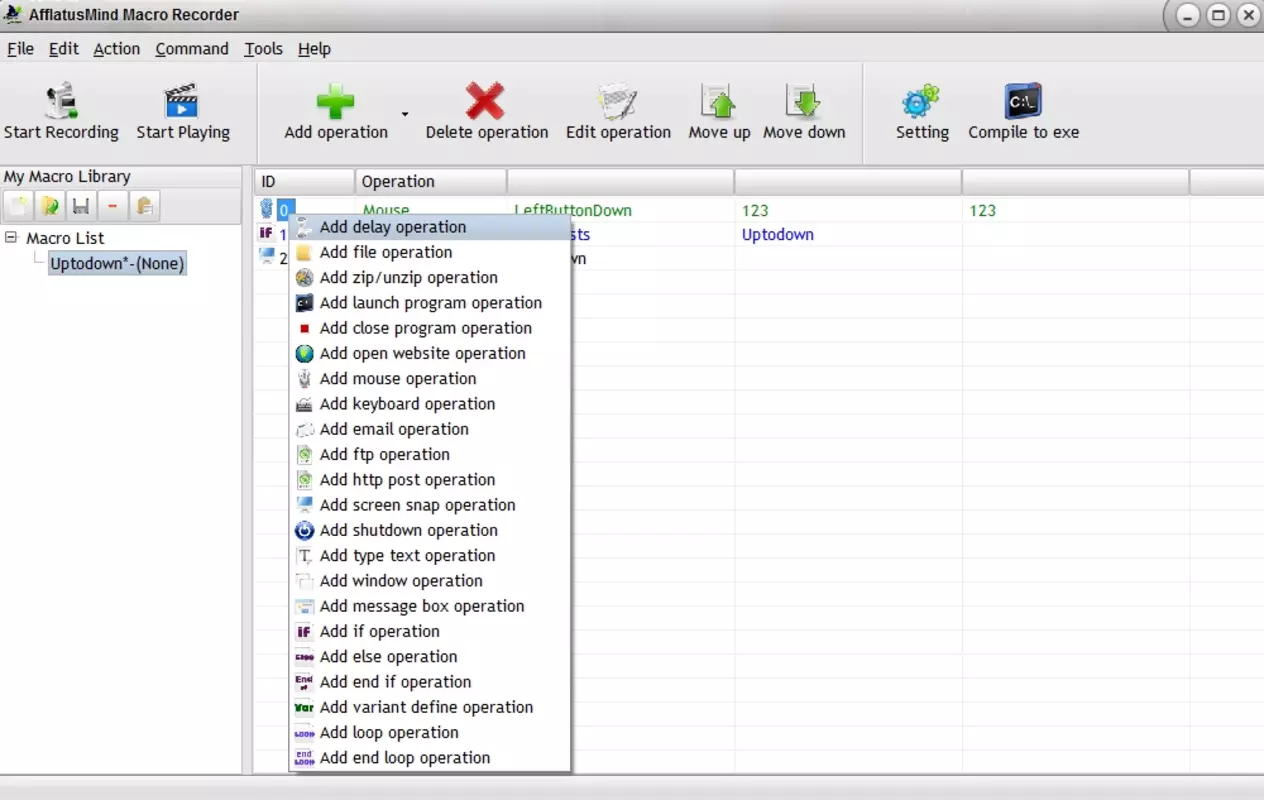Choose Add screen snap operation
This screenshot has width=1264, height=800.
click(430, 505)
